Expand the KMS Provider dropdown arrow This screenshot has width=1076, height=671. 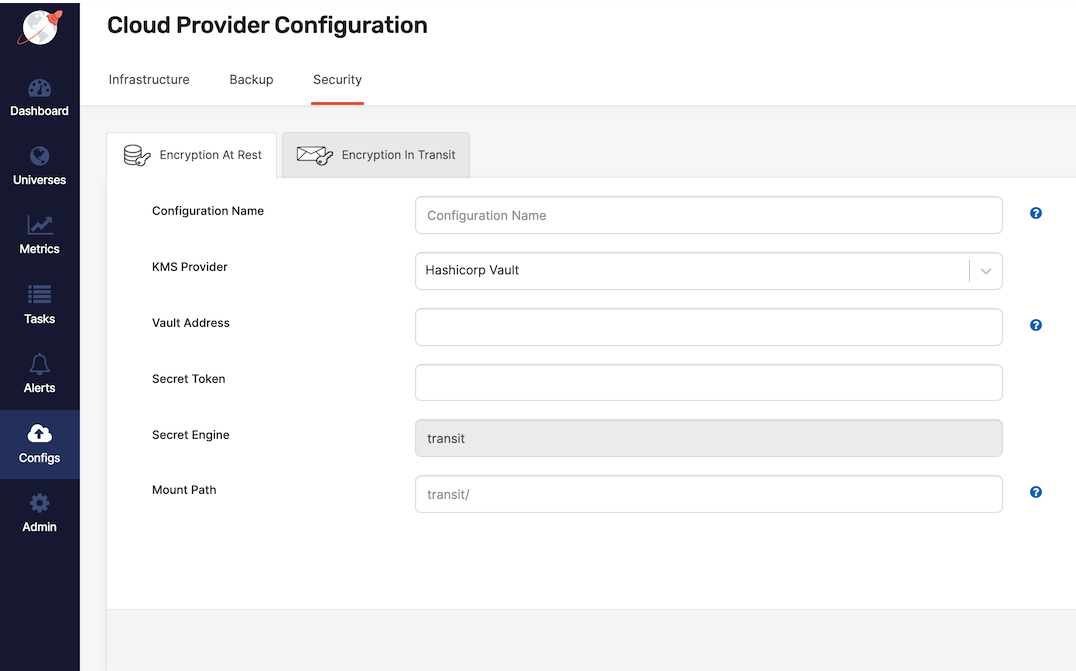(x=985, y=271)
